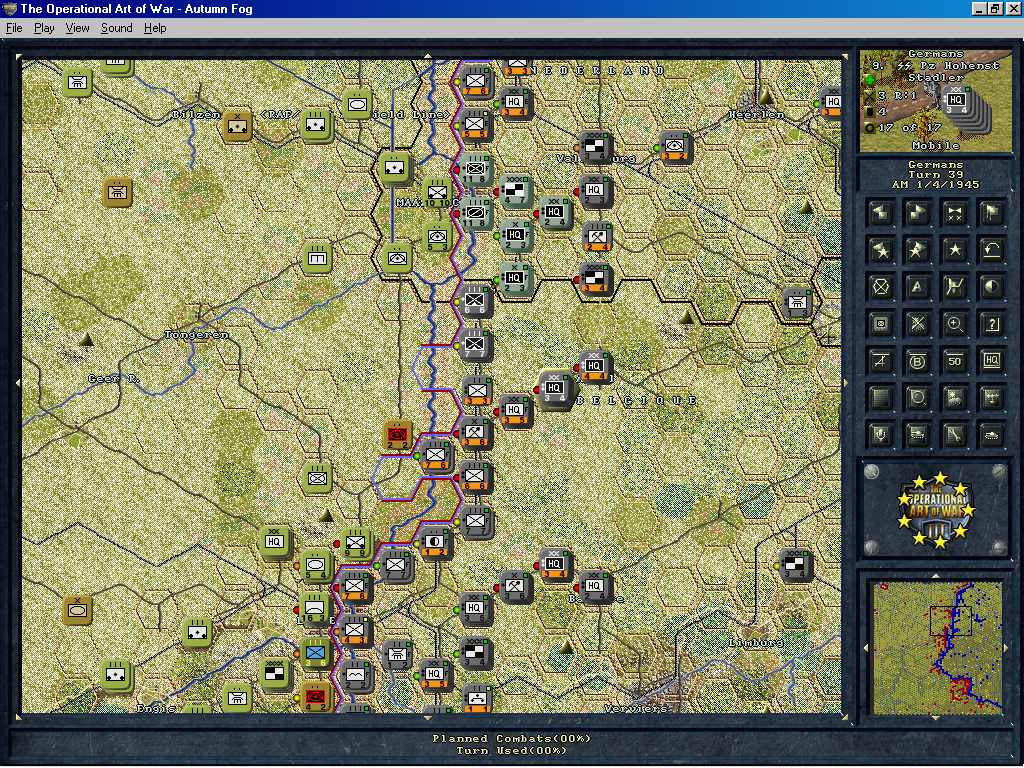Click the Heerlen town label
This screenshot has width=1024, height=768.
[756, 114]
